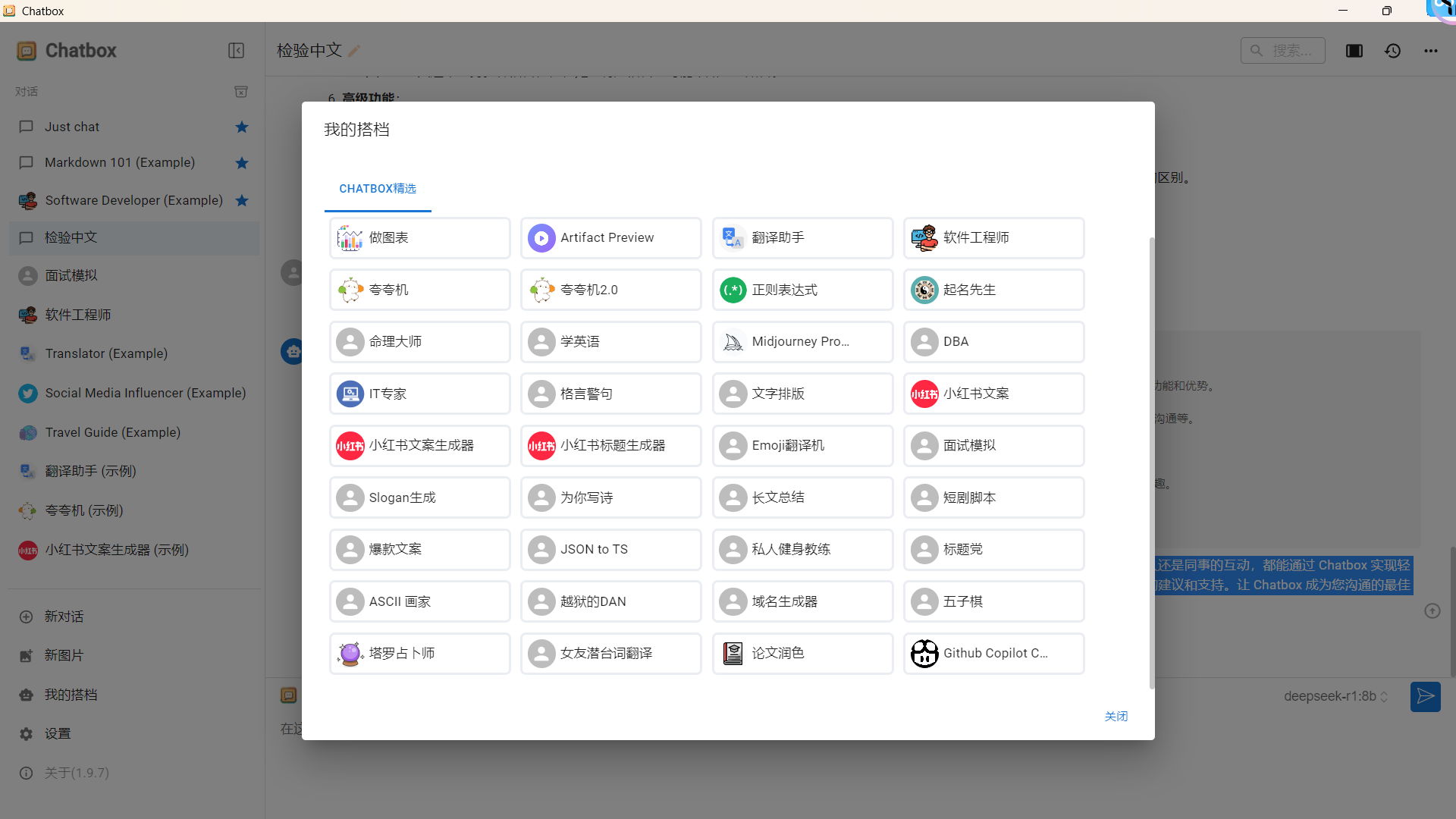Choose the 做图表 chart copilot
The image size is (1456, 819).
click(x=420, y=238)
